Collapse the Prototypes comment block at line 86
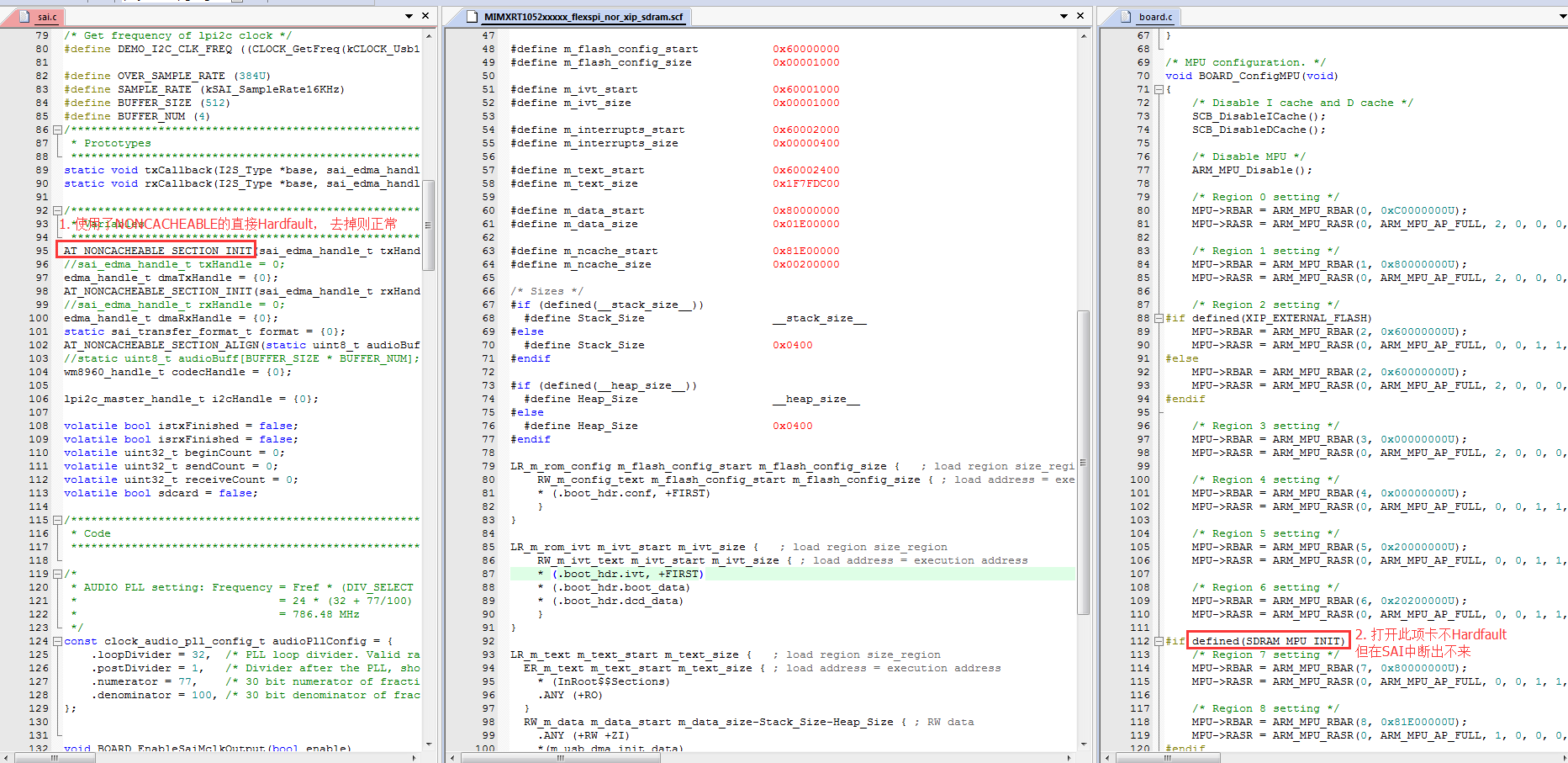 click(x=57, y=130)
